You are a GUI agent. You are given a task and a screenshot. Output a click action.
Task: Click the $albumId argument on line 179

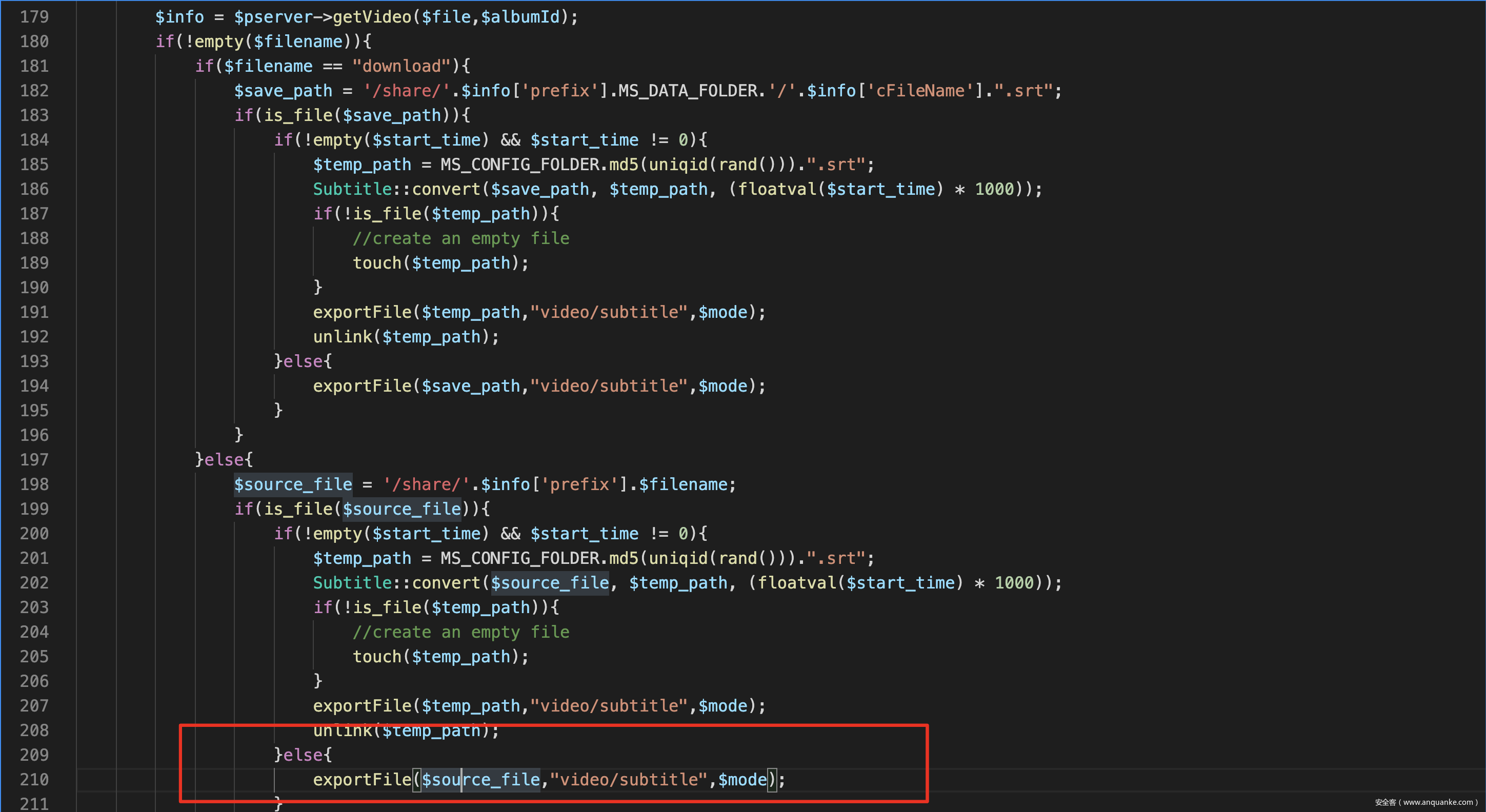[520, 17]
